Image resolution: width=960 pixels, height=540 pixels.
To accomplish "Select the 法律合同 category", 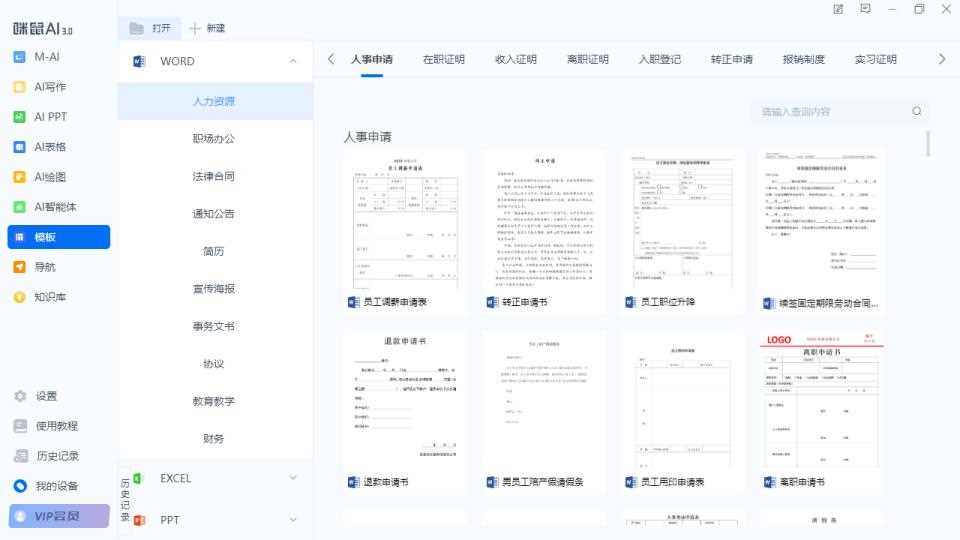I will tap(214, 176).
